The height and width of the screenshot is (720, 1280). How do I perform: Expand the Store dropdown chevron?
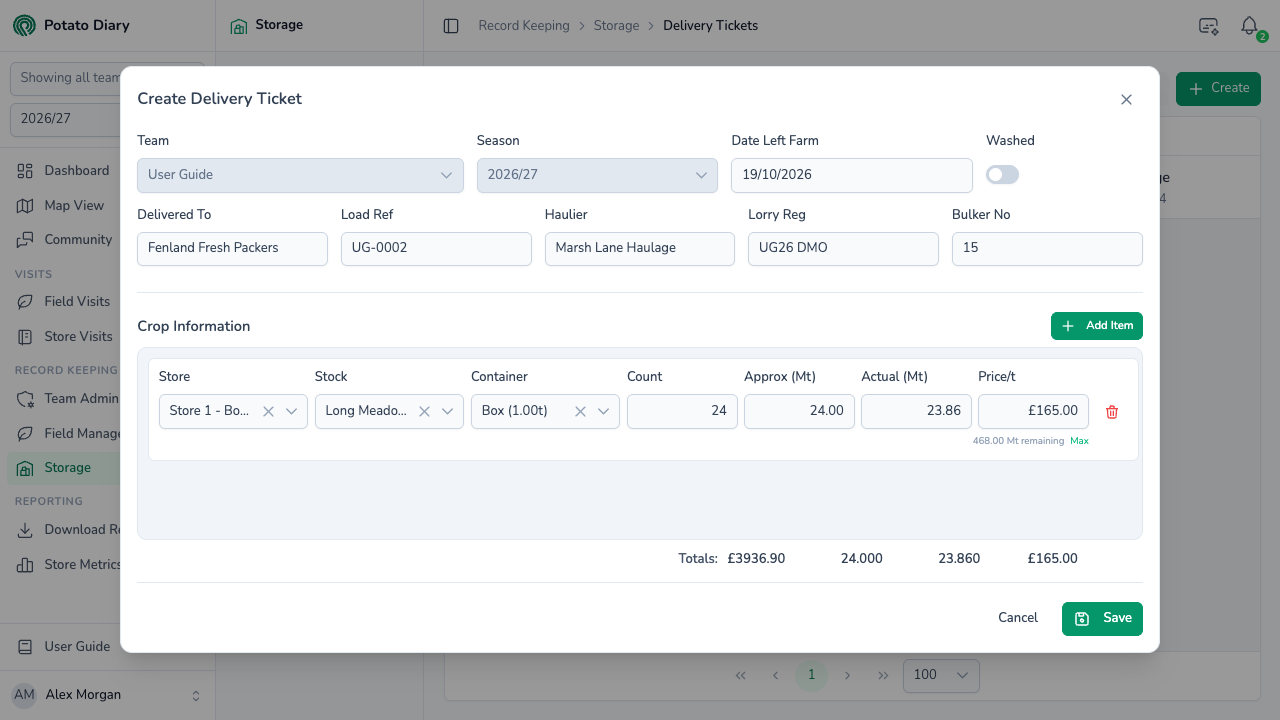(x=292, y=411)
